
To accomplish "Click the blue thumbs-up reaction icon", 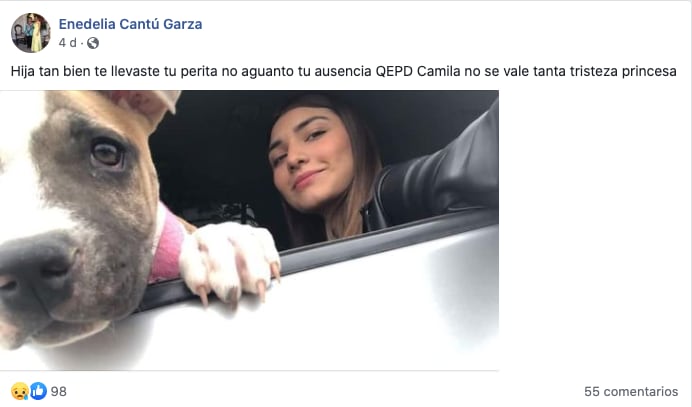I will tap(38, 391).
